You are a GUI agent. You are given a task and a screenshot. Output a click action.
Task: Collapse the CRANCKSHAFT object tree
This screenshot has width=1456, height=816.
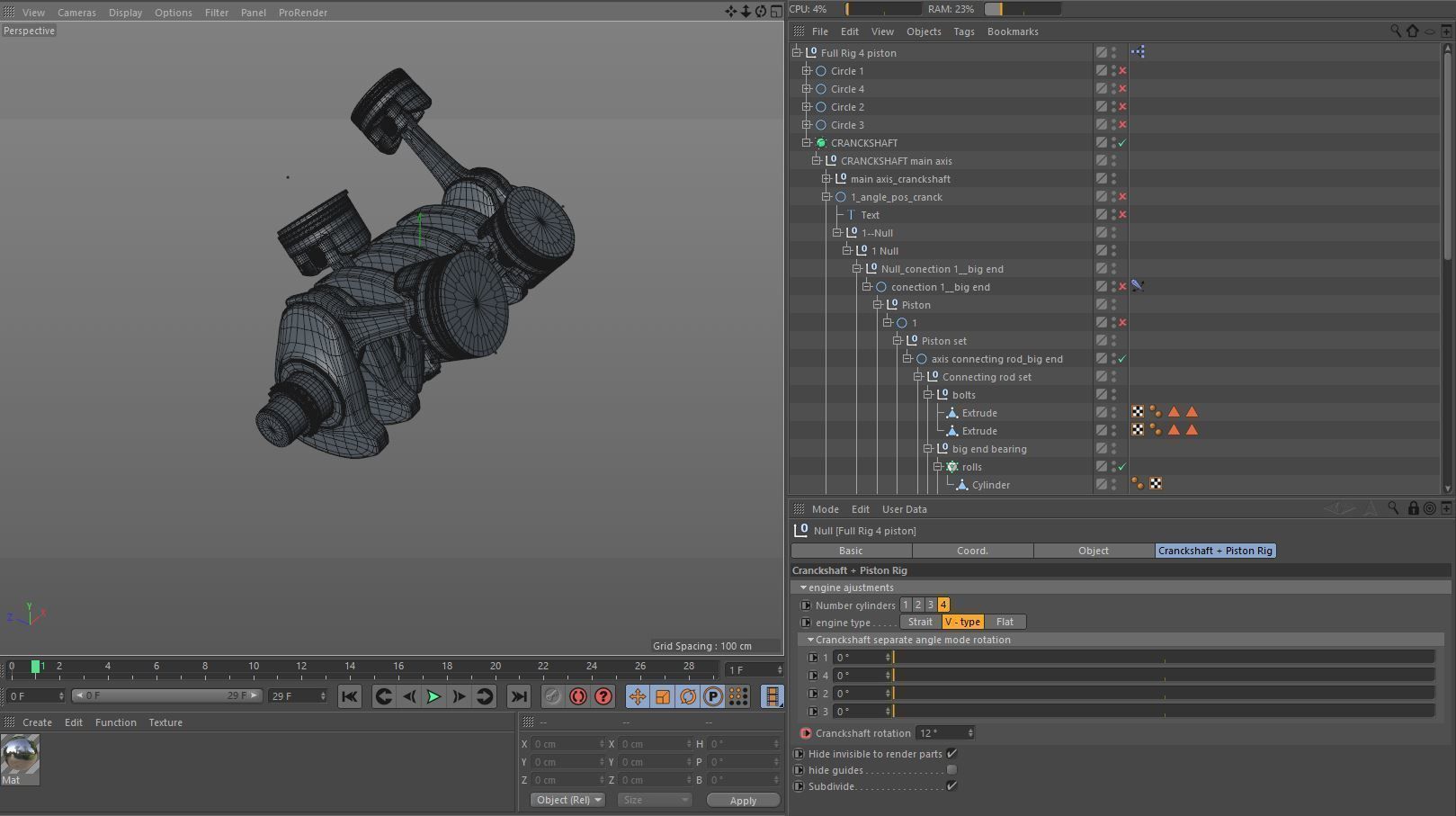click(x=807, y=142)
